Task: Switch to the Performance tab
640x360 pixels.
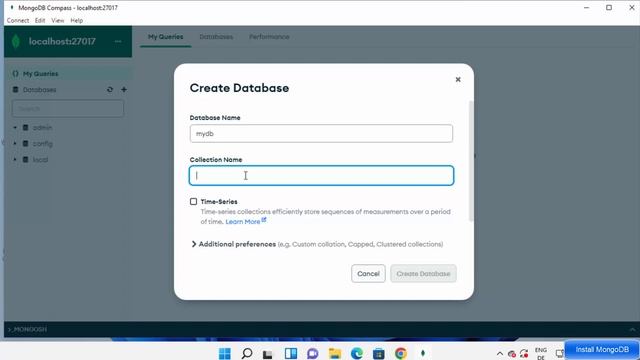Action: (x=269, y=37)
